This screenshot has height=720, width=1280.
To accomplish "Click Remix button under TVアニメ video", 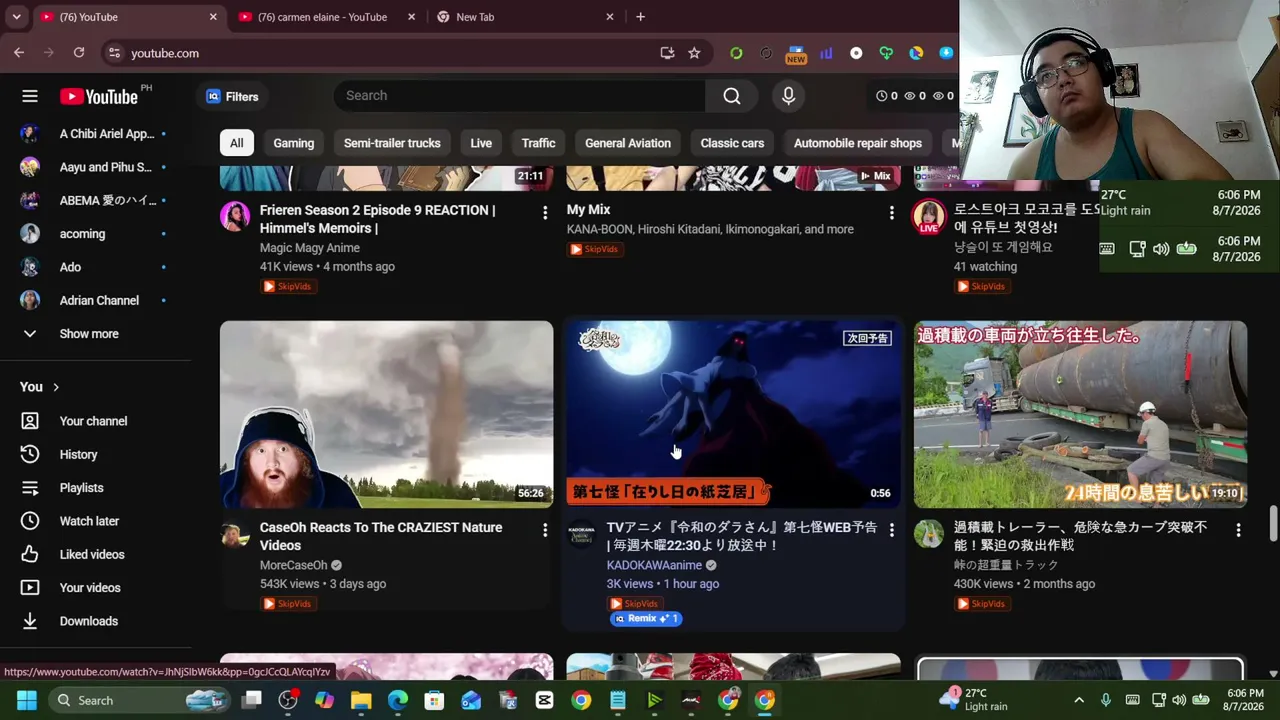I will 646,619.
